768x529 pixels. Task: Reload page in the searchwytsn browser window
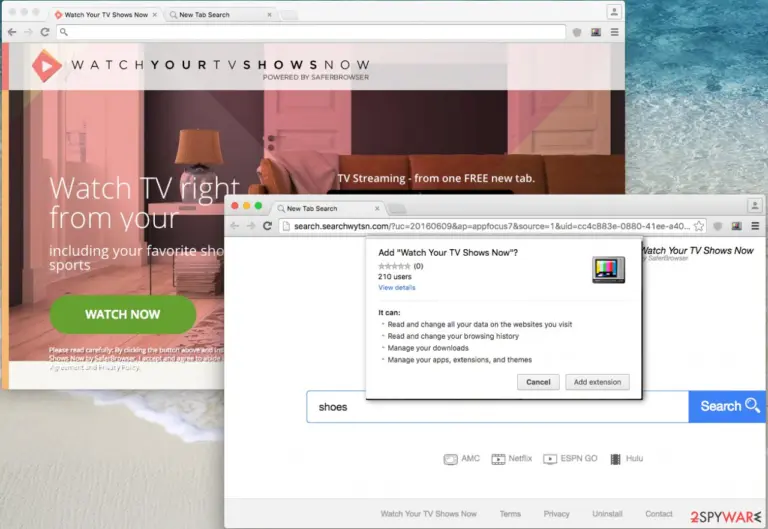[267, 226]
